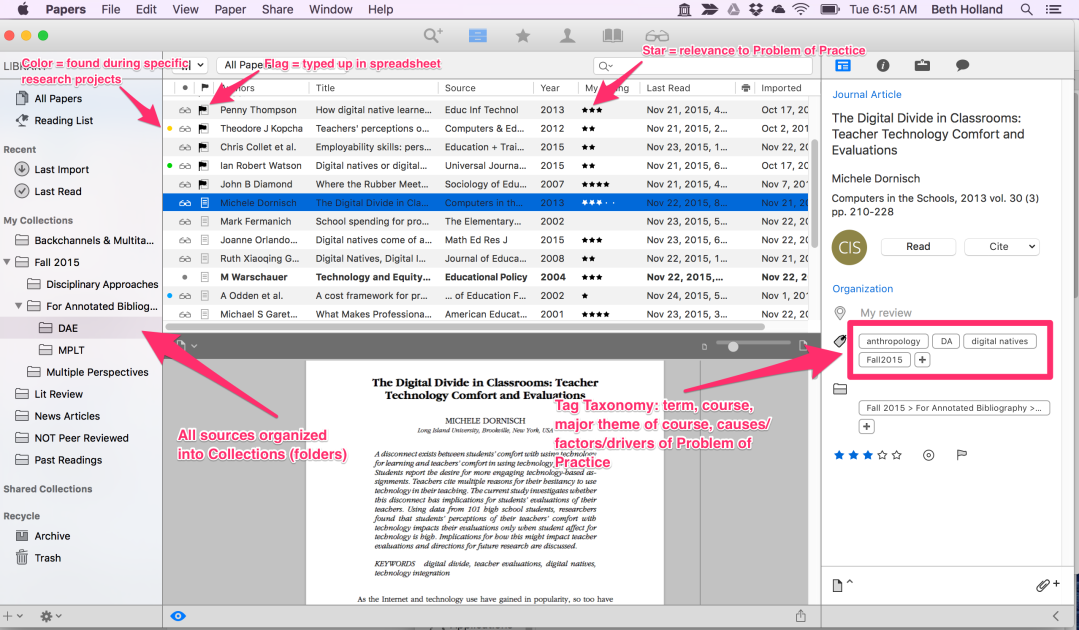Viewport: 1079px width, 630px height.
Task: Click the Fall2015 tag
Action: click(x=884, y=360)
